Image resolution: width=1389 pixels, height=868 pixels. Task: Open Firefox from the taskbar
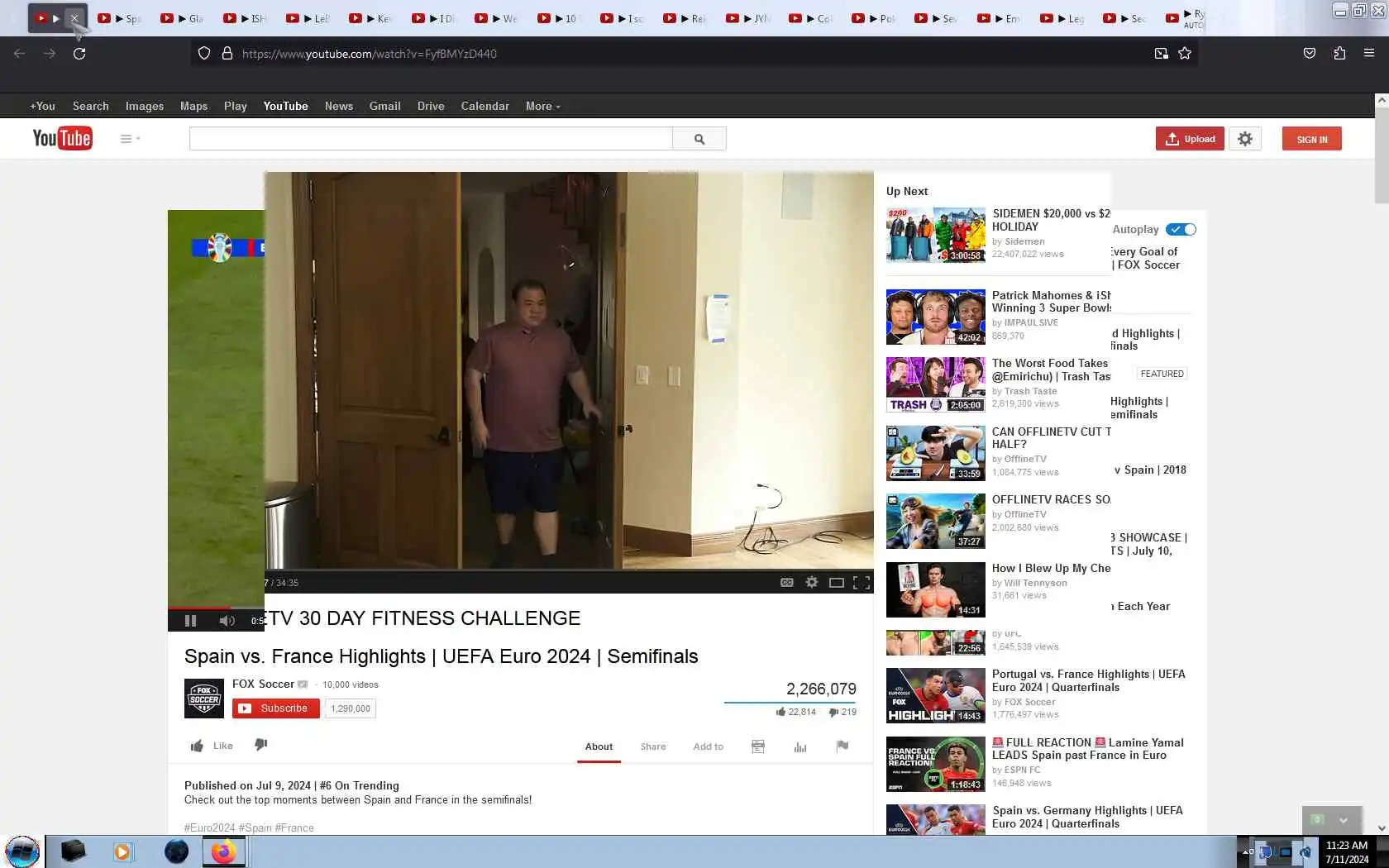point(223,851)
